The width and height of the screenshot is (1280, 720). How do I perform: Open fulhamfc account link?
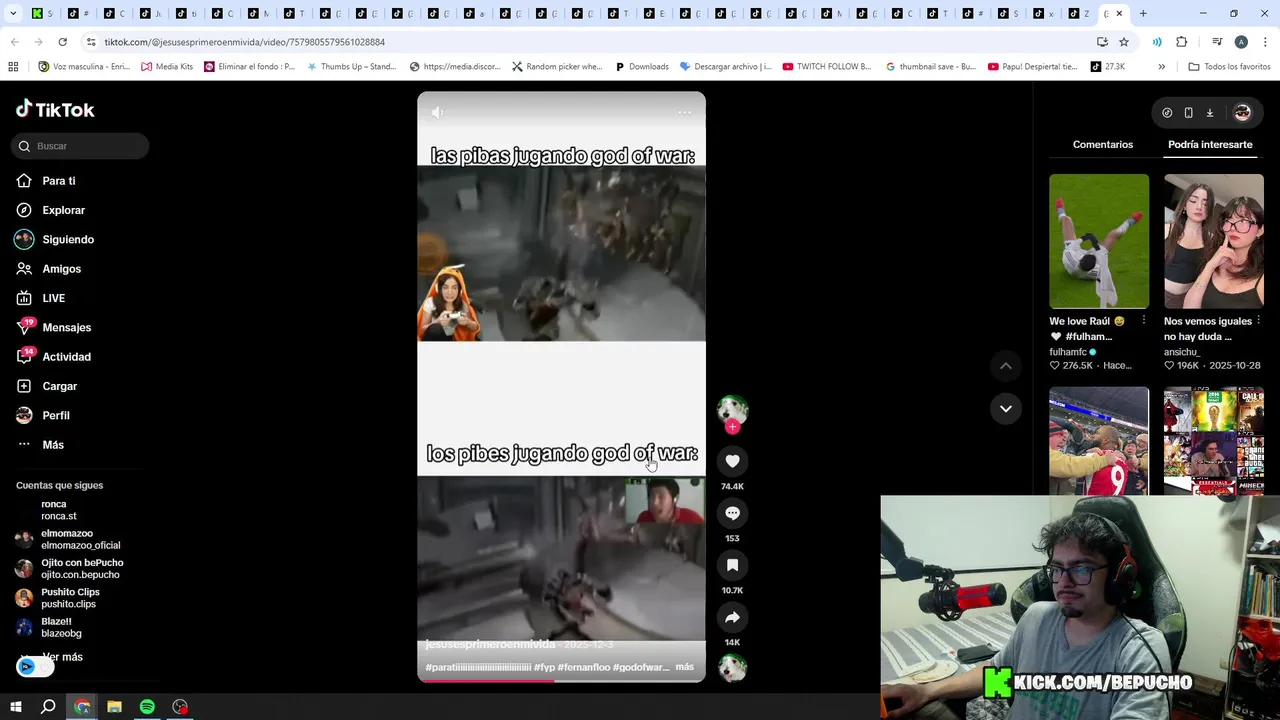pos(1068,352)
